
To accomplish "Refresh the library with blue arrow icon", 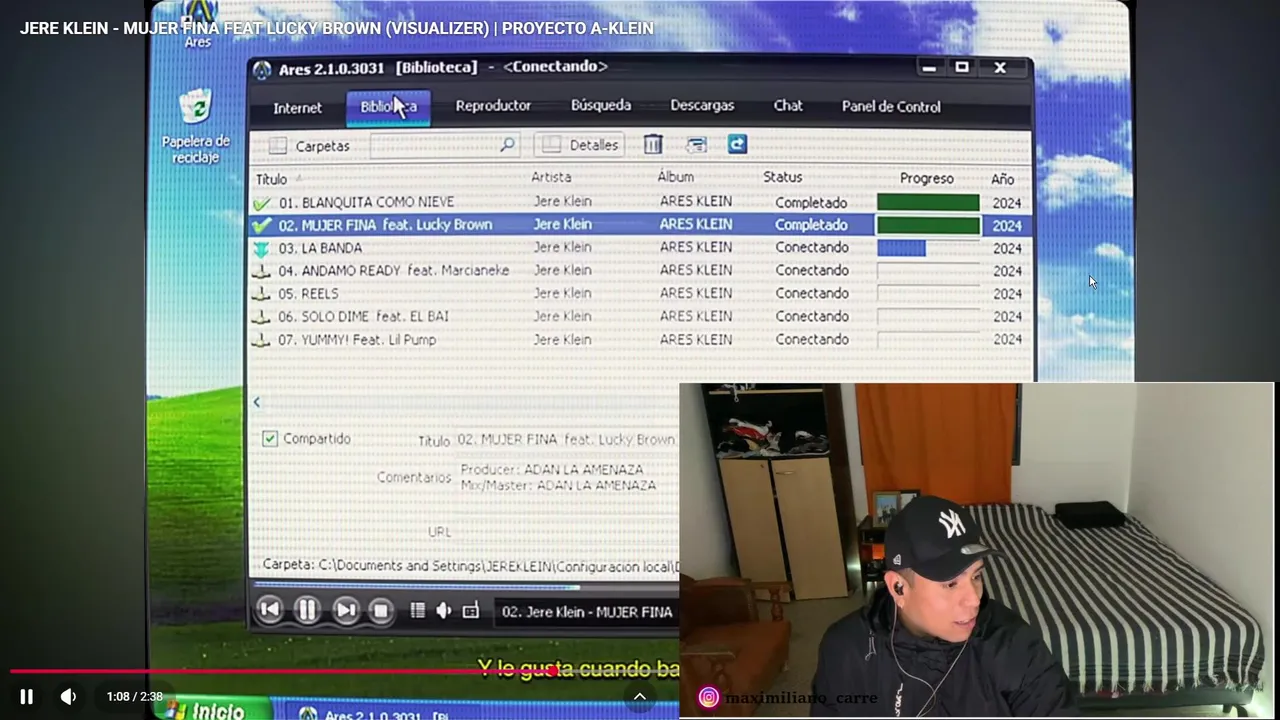I will pos(737,144).
